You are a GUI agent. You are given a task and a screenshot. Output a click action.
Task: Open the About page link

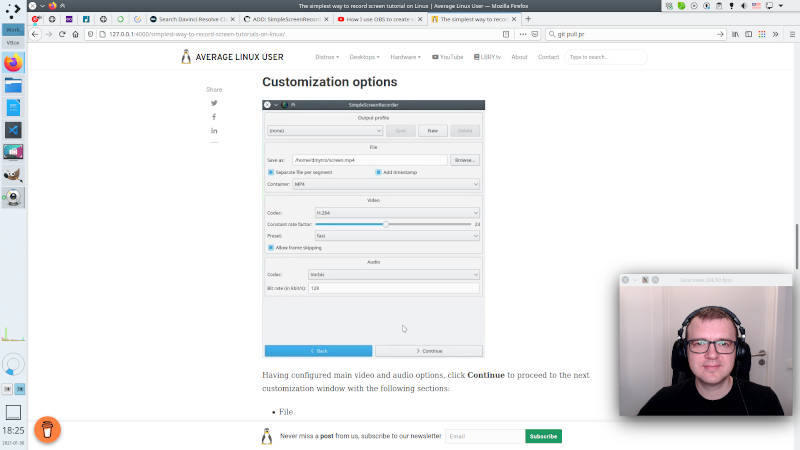pyautogui.click(x=519, y=57)
